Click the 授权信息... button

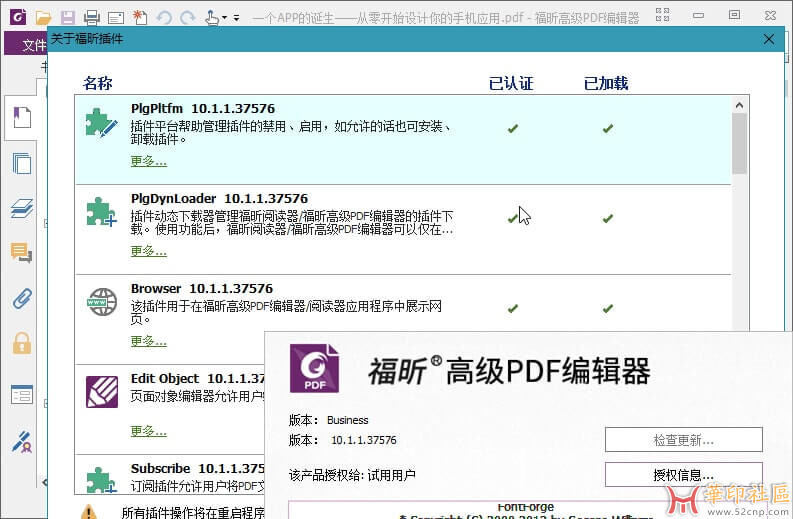point(684,474)
